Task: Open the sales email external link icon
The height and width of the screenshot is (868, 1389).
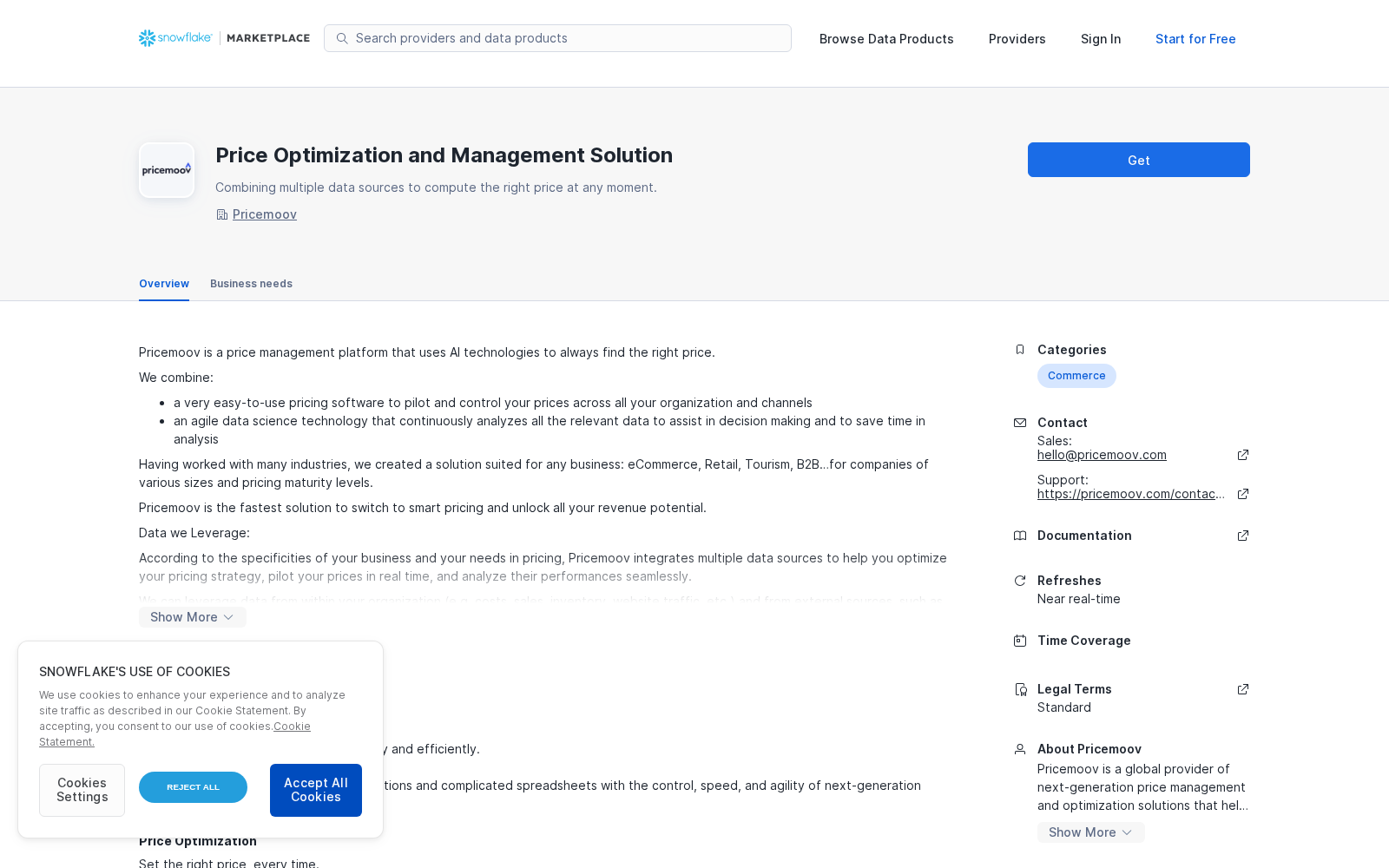Action: pyautogui.click(x=1243, y=455)
